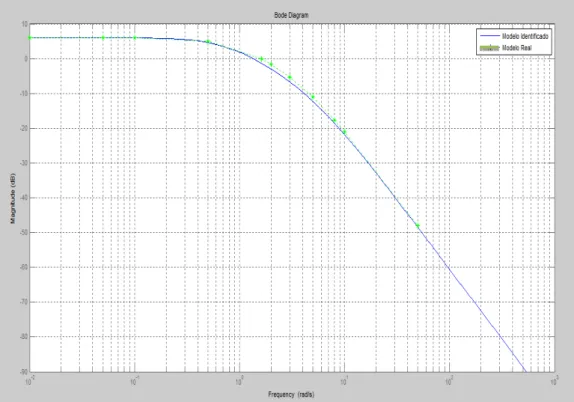Click the x-axis tick label 10^2

click(449, 381)
